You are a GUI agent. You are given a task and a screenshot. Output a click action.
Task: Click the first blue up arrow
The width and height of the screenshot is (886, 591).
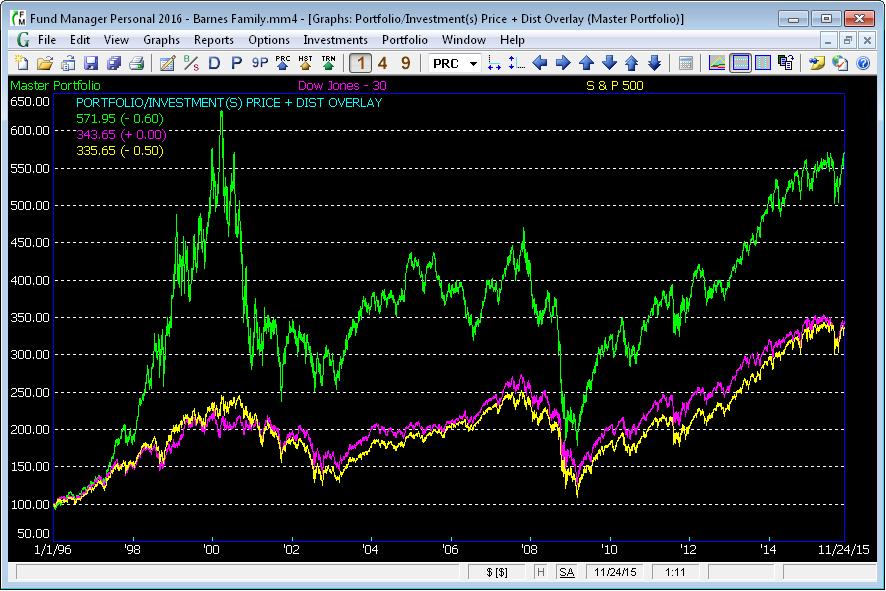pos(586,63)
